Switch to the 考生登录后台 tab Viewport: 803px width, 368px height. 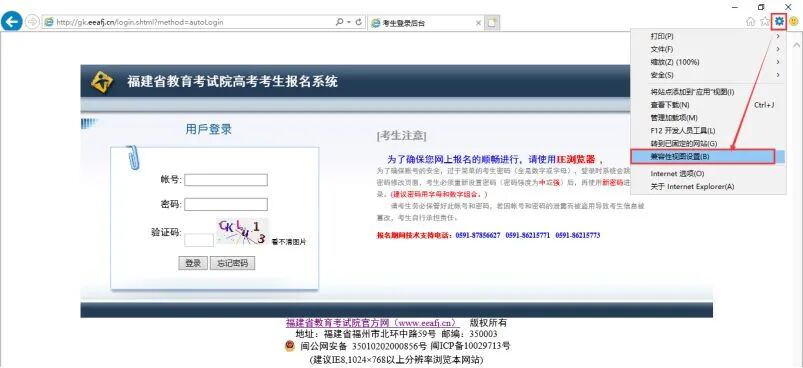click(425, 23)
